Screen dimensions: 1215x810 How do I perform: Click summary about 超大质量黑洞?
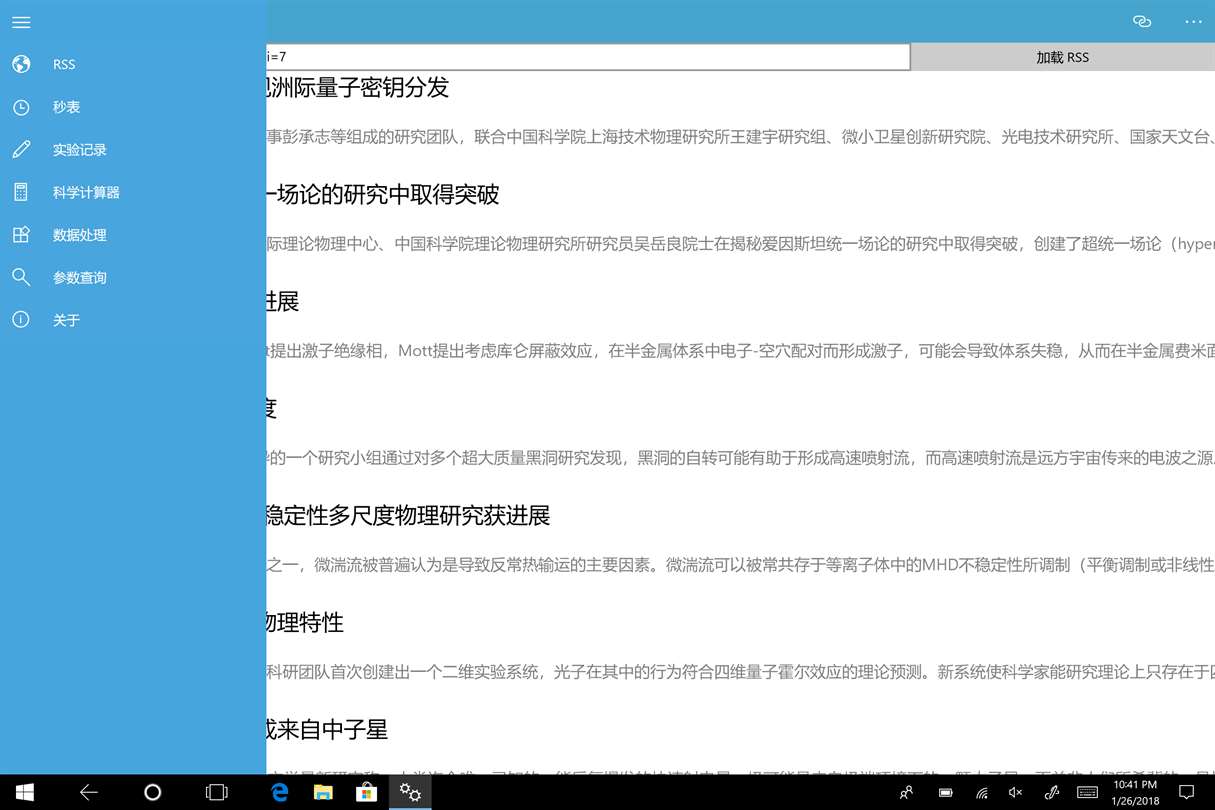[740, 458]
